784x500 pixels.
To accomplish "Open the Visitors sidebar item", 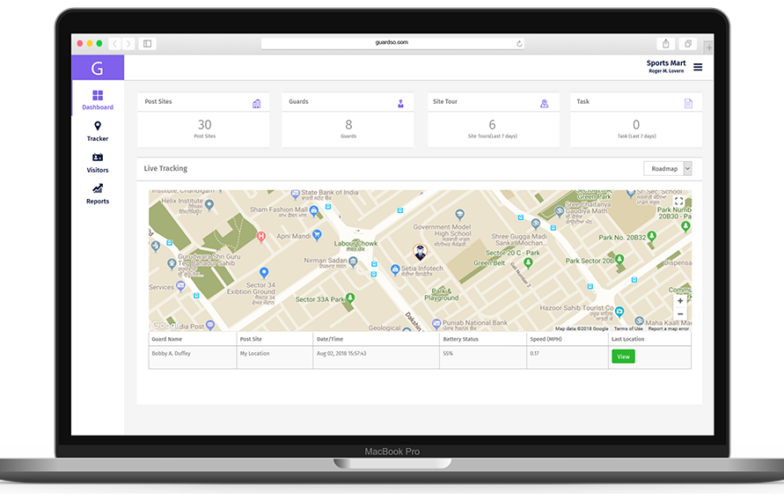I will (98, 163).
